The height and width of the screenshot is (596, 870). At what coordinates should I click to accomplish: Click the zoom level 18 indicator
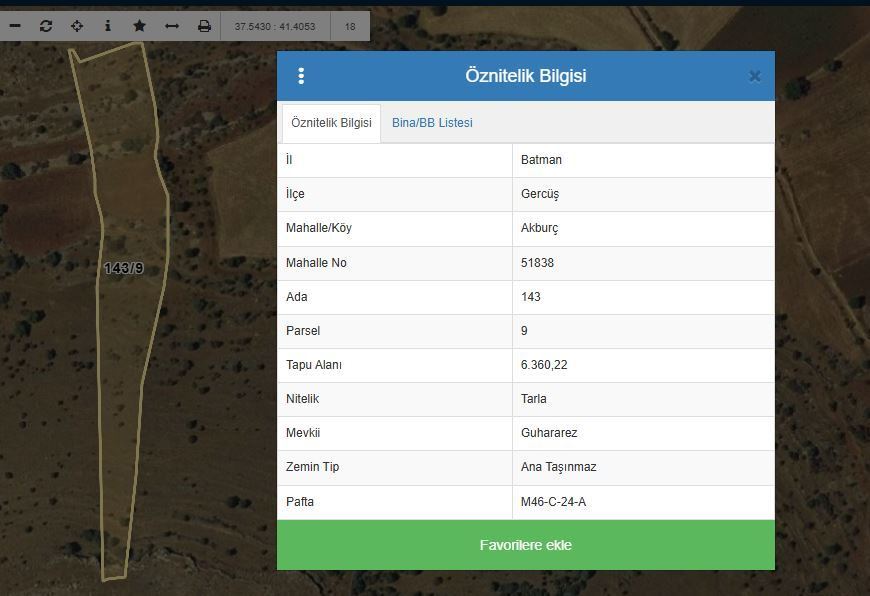(x=350, y=26)
